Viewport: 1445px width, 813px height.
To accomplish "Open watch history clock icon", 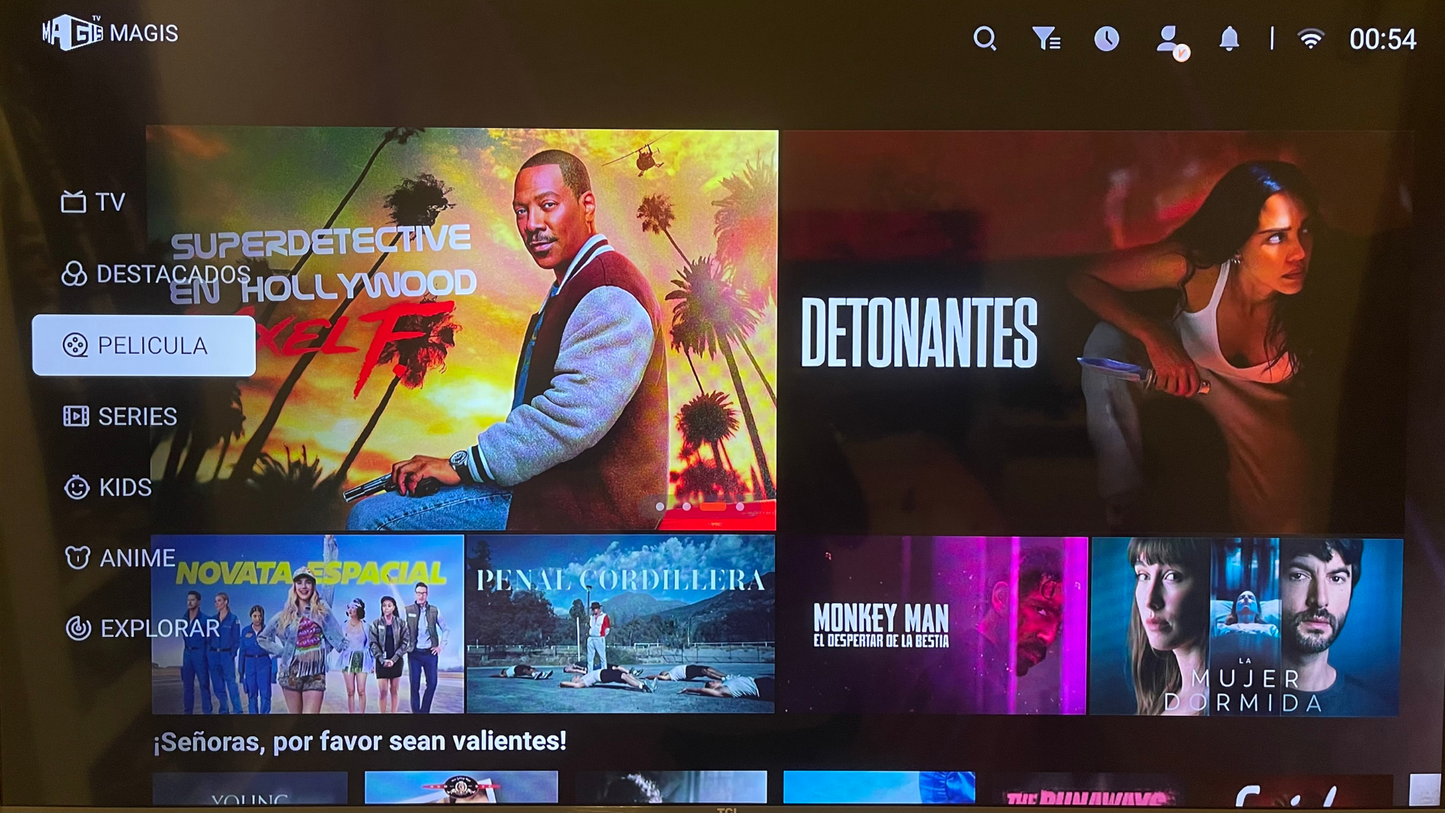I will (1106, 39).
